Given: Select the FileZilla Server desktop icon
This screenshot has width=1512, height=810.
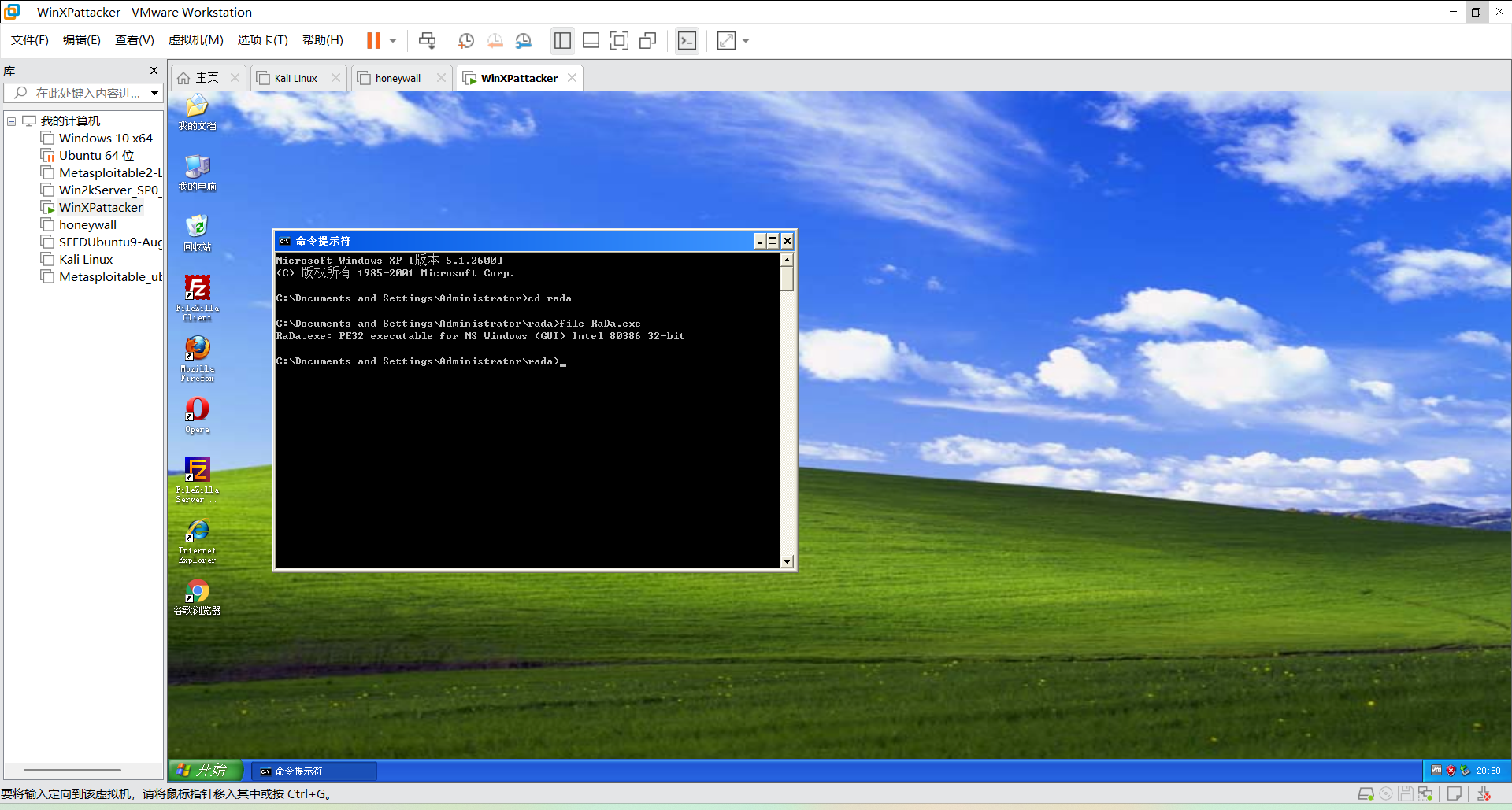Looking at the screenshot, I should (197, 479).
